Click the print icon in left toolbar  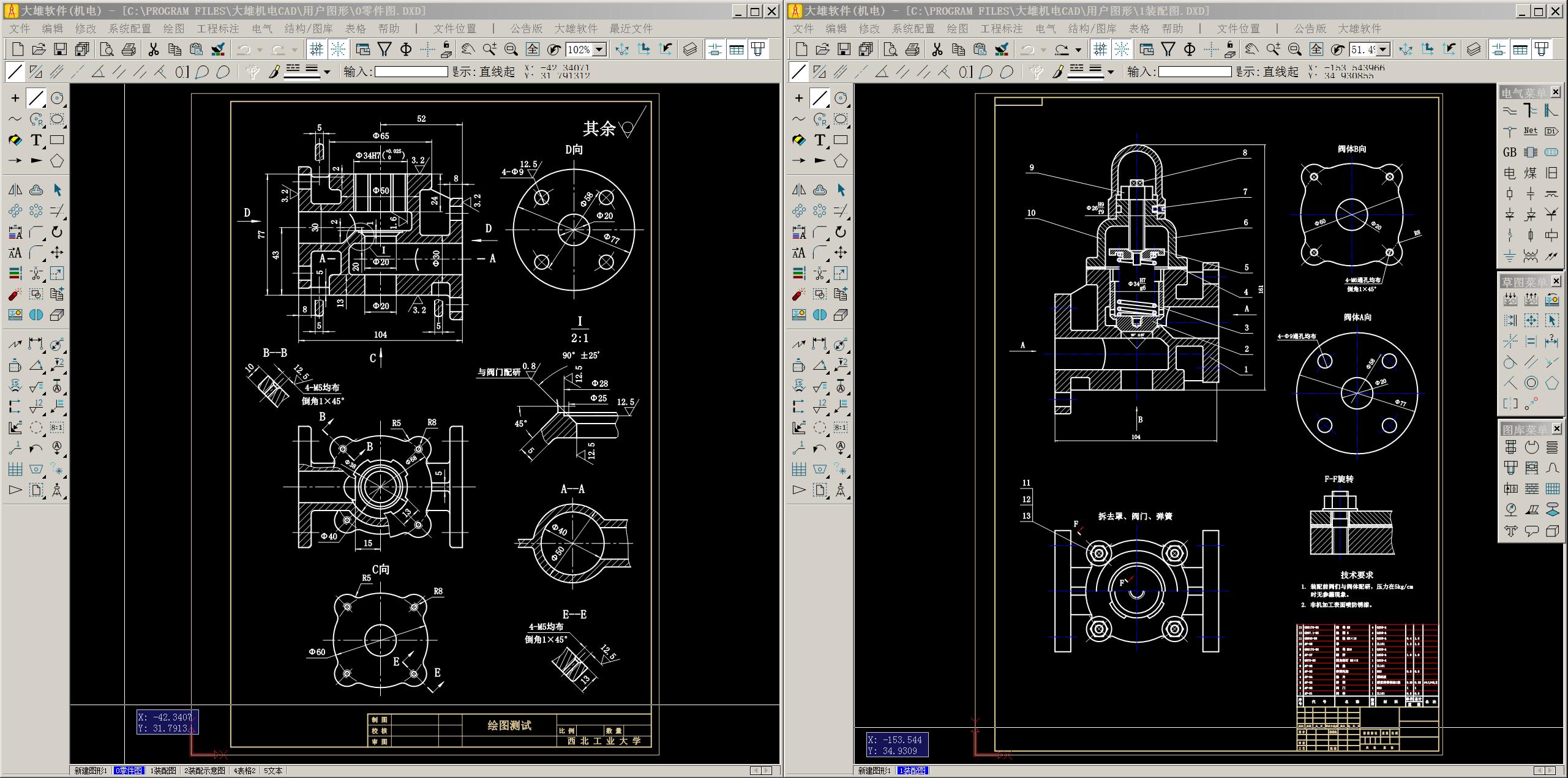pos(129,50)
